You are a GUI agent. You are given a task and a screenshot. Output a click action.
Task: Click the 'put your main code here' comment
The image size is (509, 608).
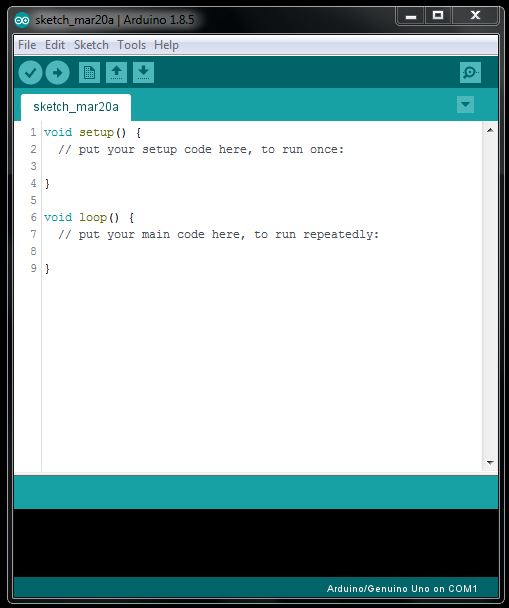[218, 235]
